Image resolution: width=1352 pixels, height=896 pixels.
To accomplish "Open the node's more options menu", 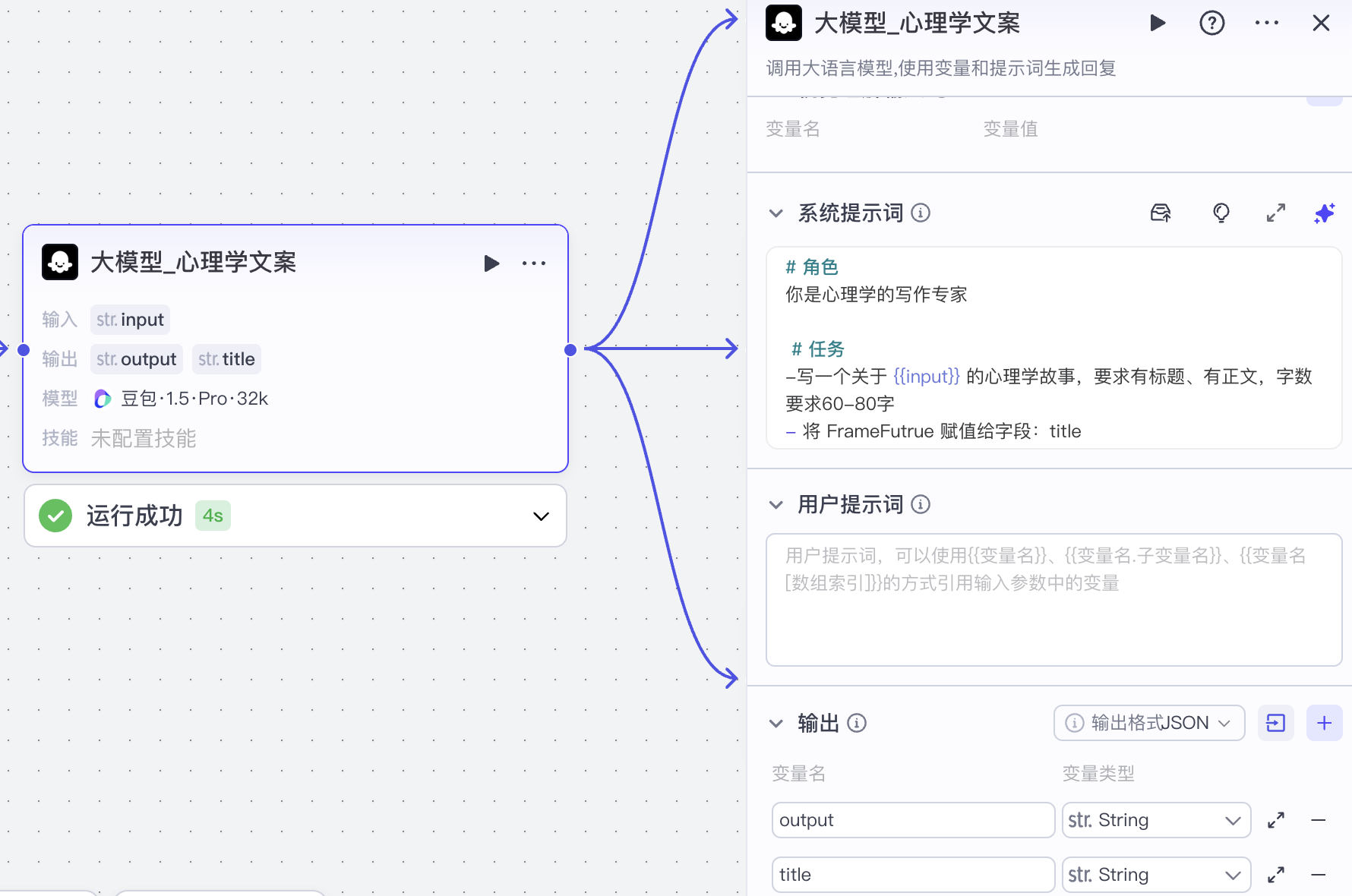I will click(534, 263).
